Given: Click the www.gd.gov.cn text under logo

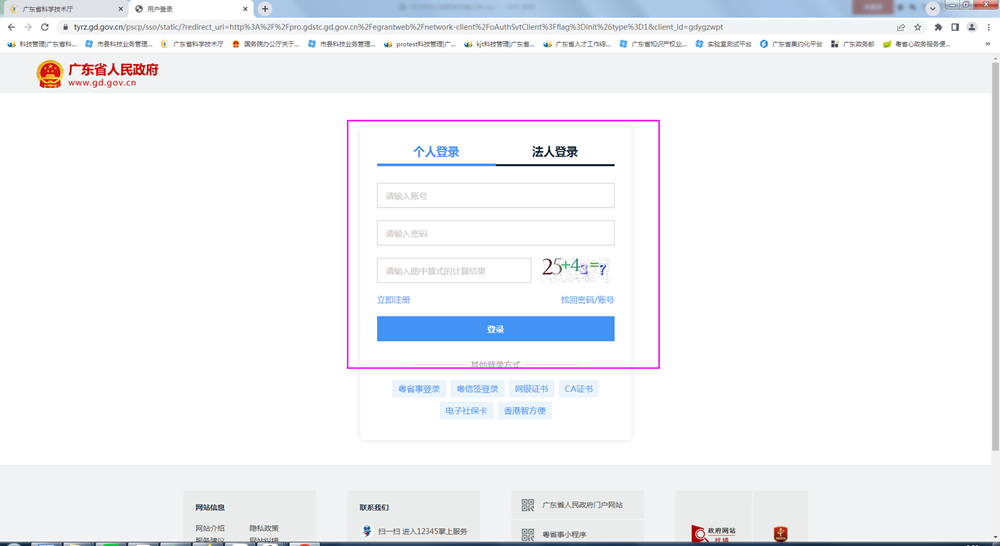Looking at the screenshot, I should (102, 82).
